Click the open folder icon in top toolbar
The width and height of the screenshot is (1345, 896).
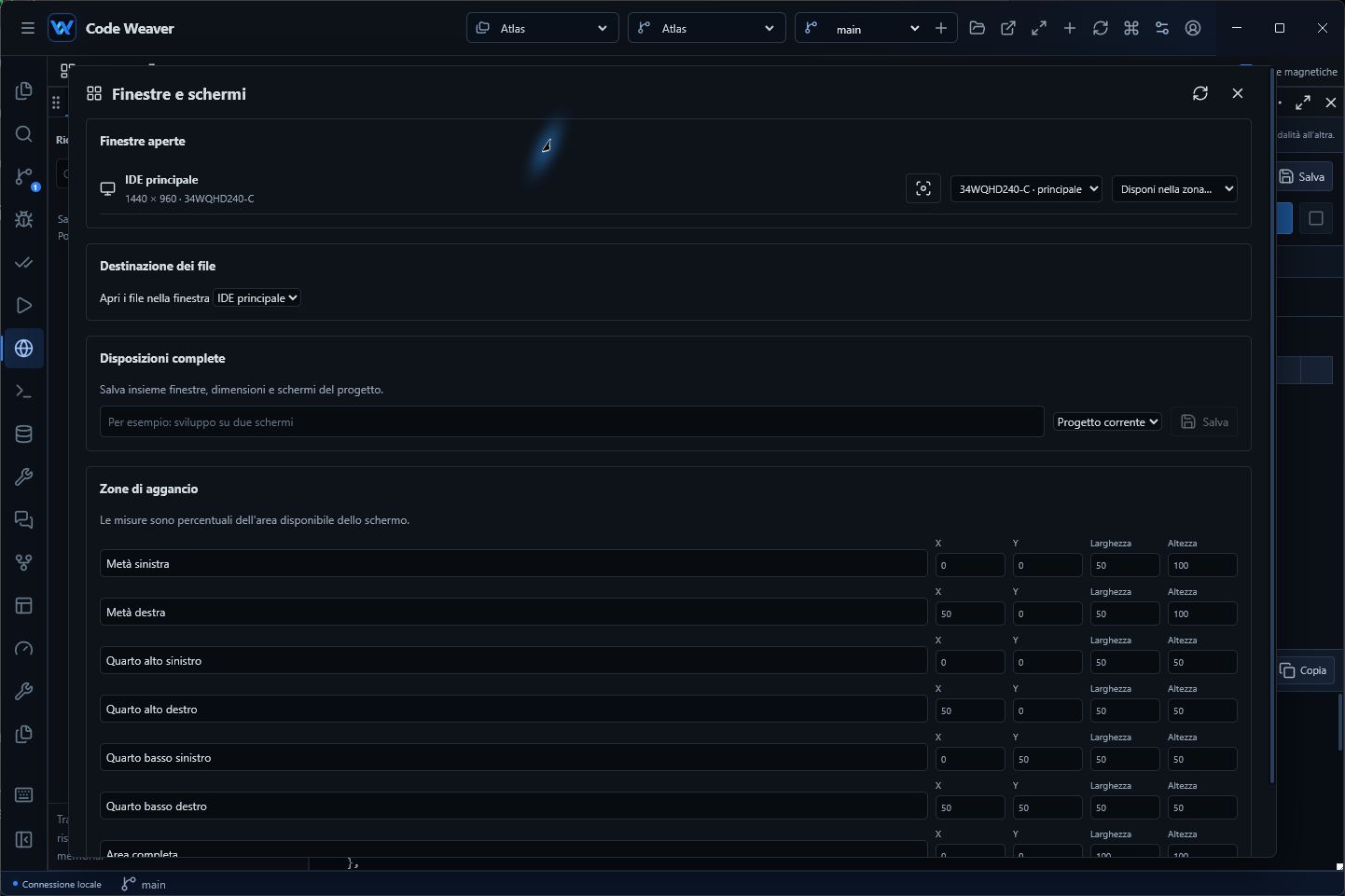978,28
